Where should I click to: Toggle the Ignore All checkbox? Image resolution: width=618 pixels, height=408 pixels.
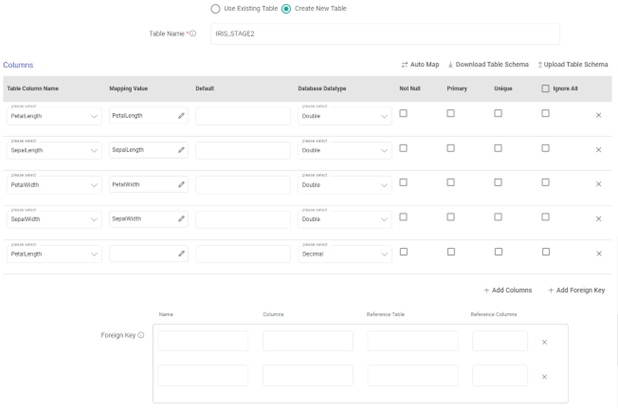click(545, 88)
